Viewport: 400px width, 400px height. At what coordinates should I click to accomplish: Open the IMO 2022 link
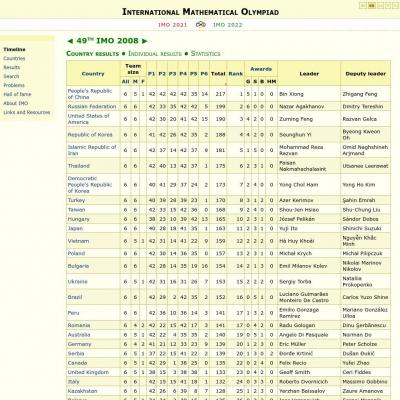click(x=228, y=25)
